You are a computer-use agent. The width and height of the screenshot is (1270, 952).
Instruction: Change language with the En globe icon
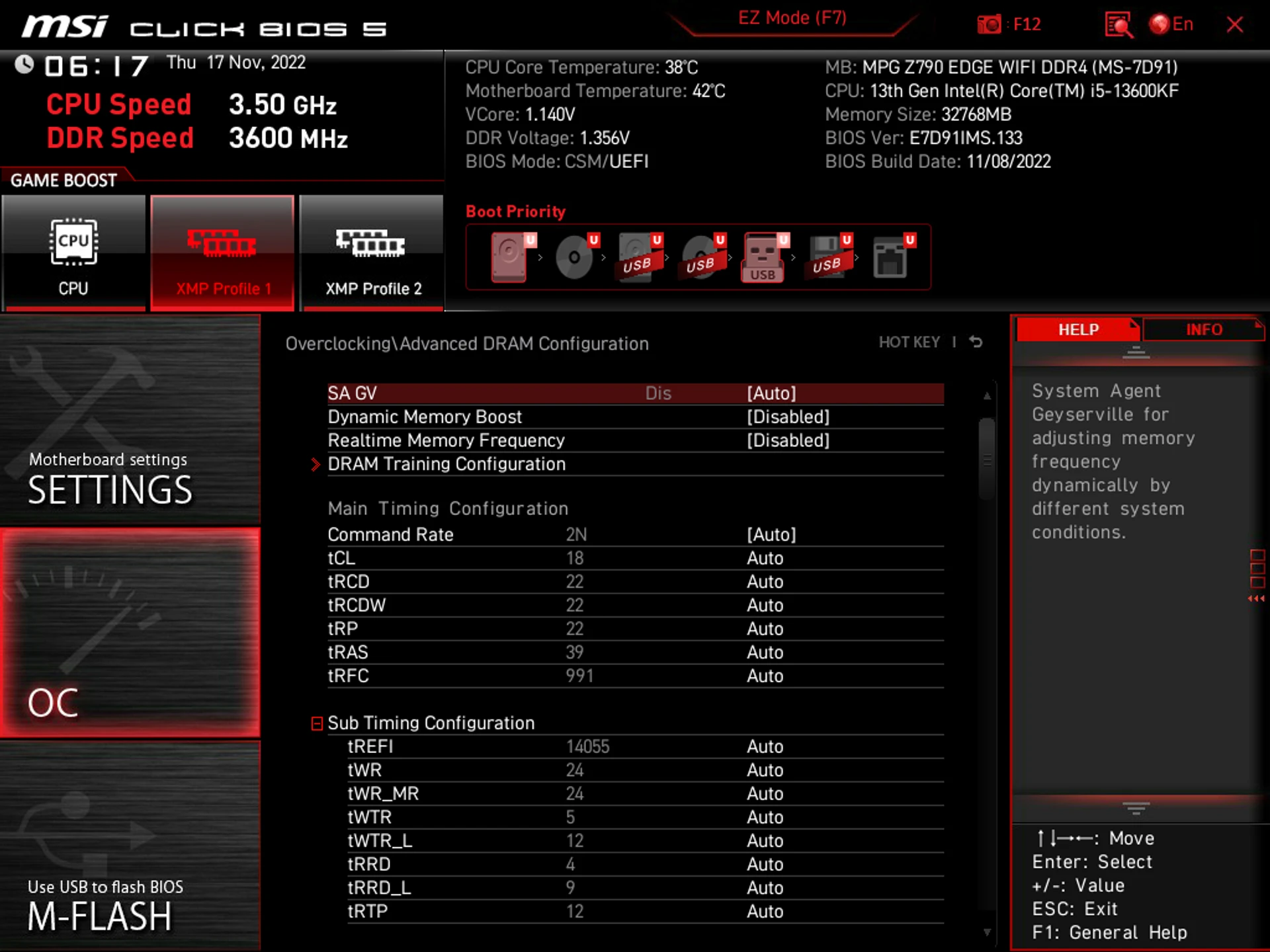coord(1171,24)
